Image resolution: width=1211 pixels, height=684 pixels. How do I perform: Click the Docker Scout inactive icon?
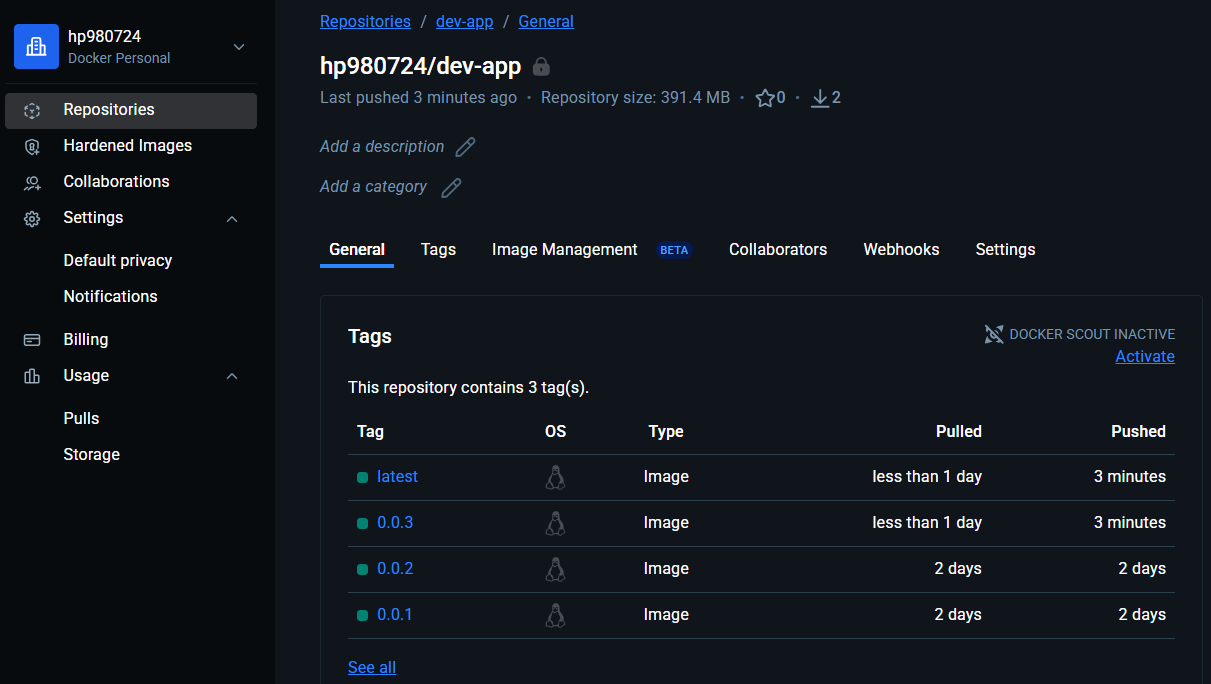click(x=994, y=334)
